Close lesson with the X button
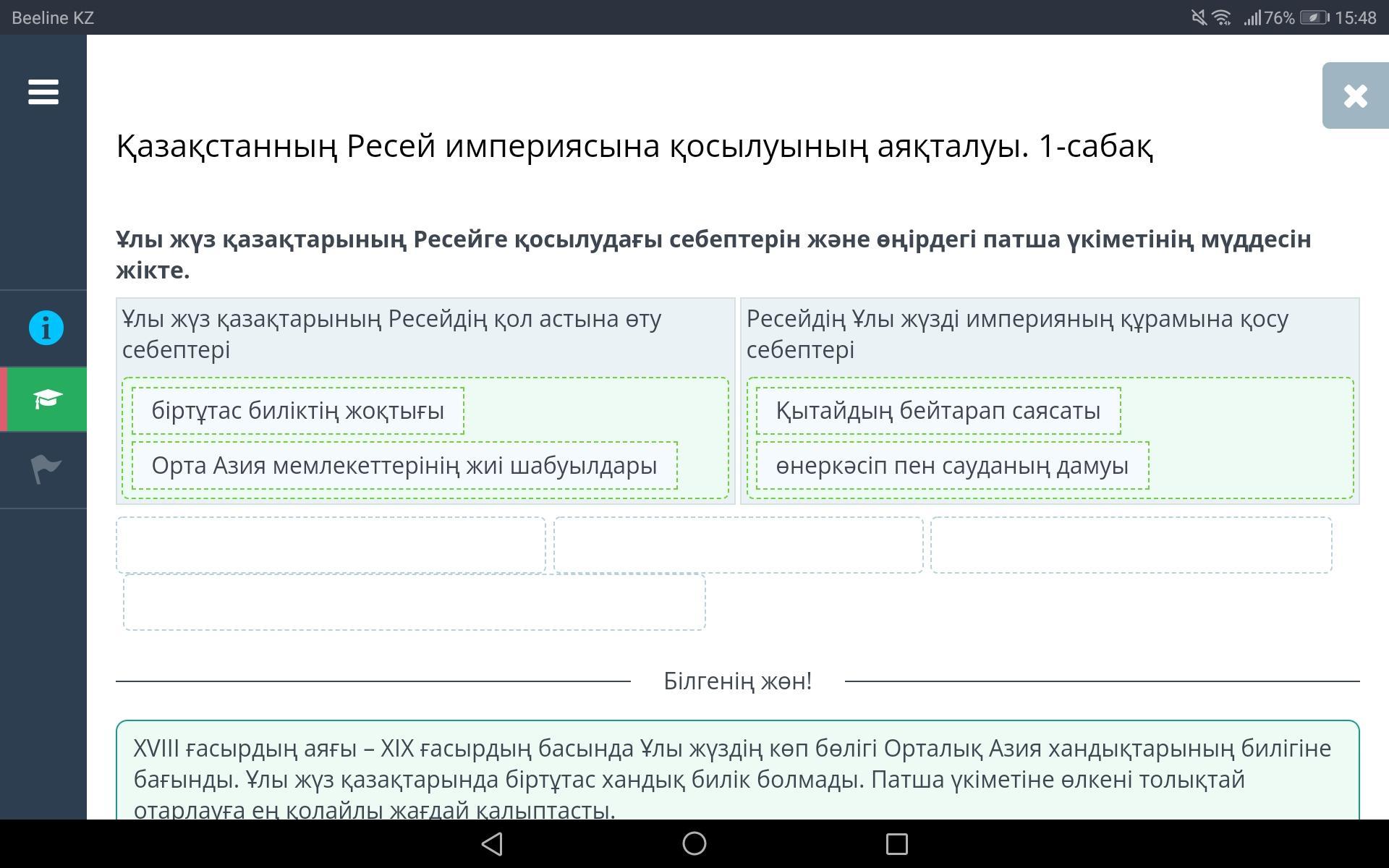 pyautogui.click(x=1355, y=95)
